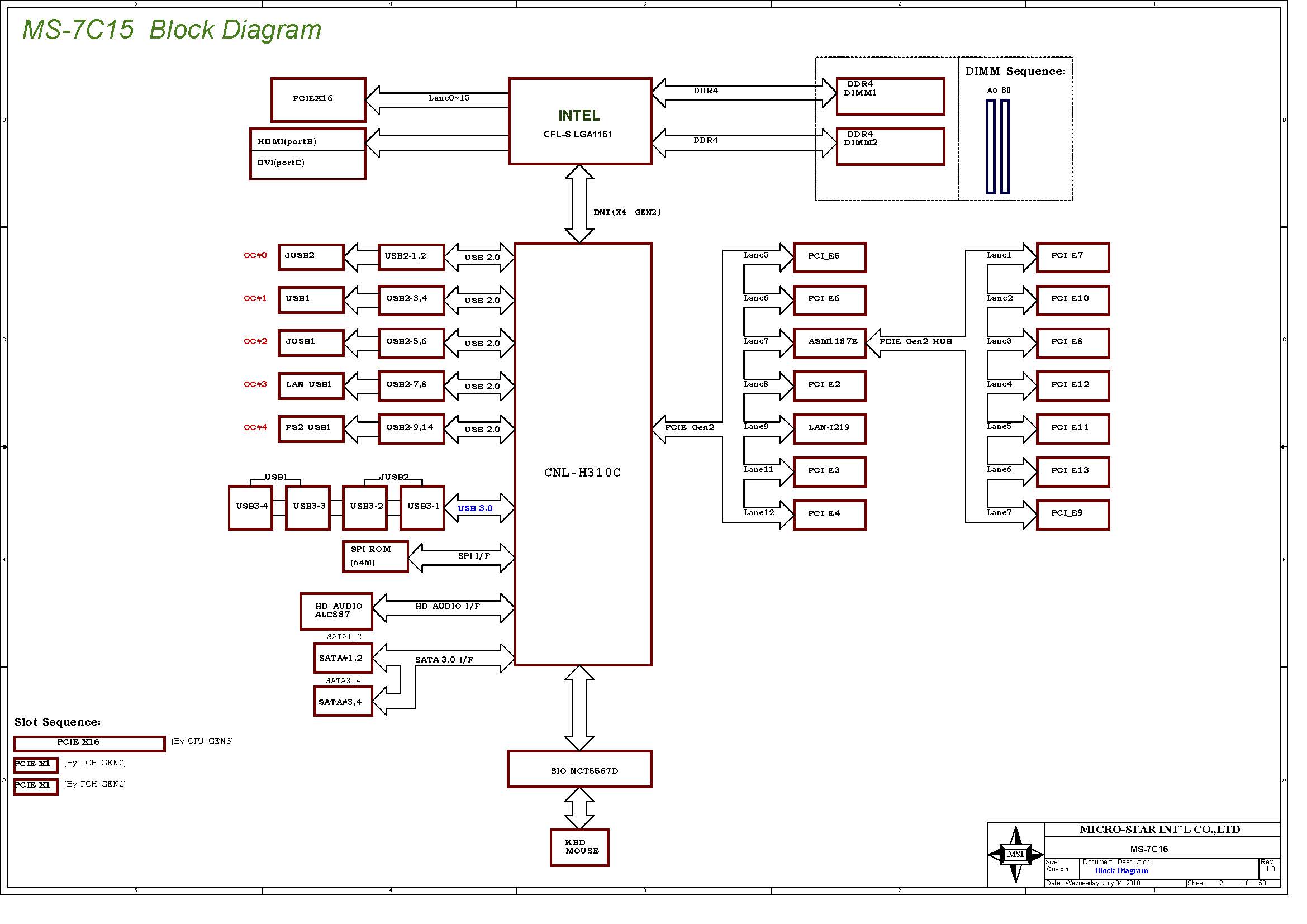Click the MSI star logo icon

[x=1015, y=854]
